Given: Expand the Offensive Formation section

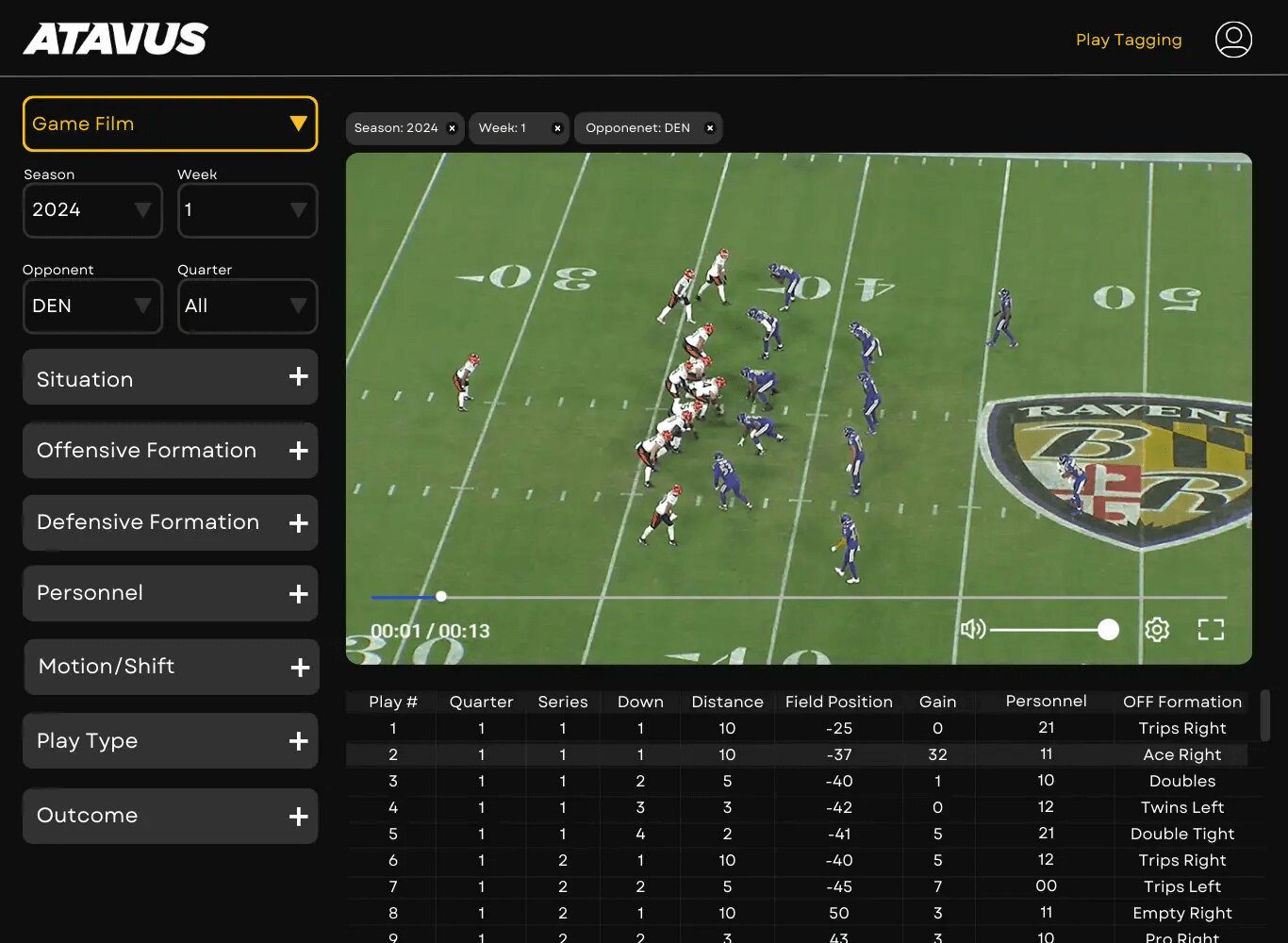Looking at the screenshot, I should (298, 451).
